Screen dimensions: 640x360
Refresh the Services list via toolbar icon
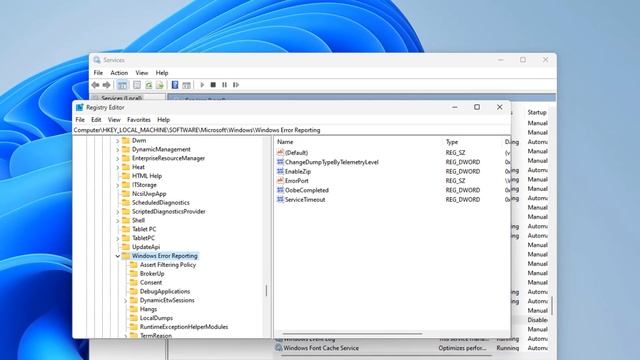pos(149,85)
